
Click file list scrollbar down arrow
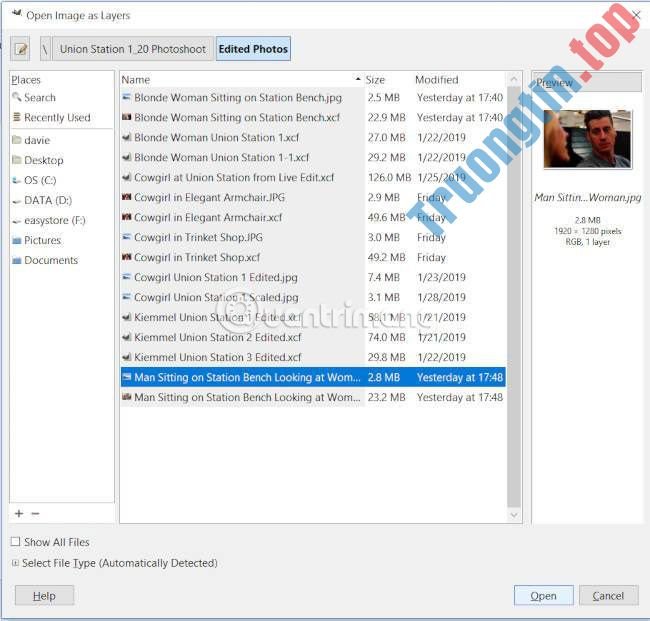[514, 515]
